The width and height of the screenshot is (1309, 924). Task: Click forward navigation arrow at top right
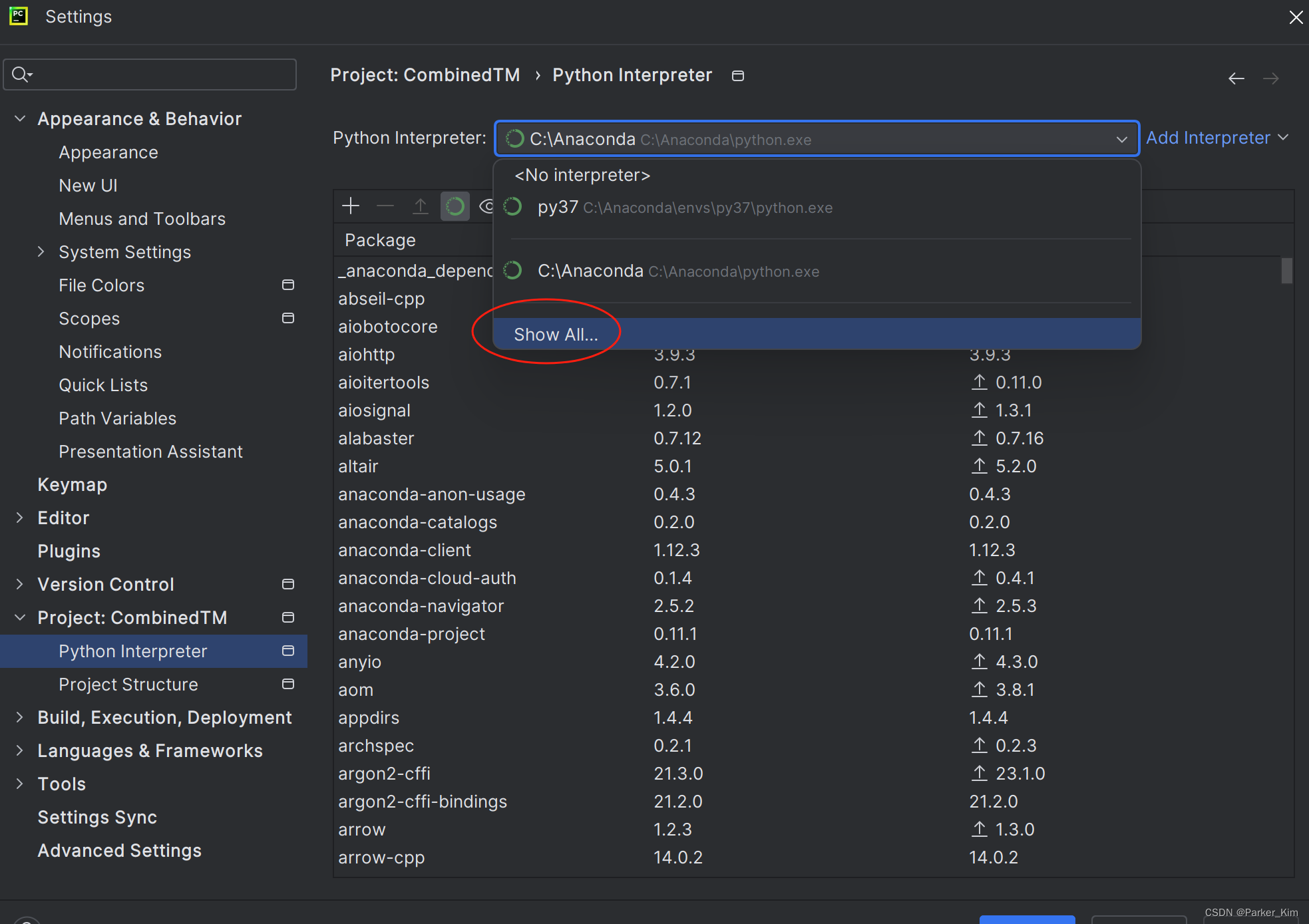coord(1271,78)
